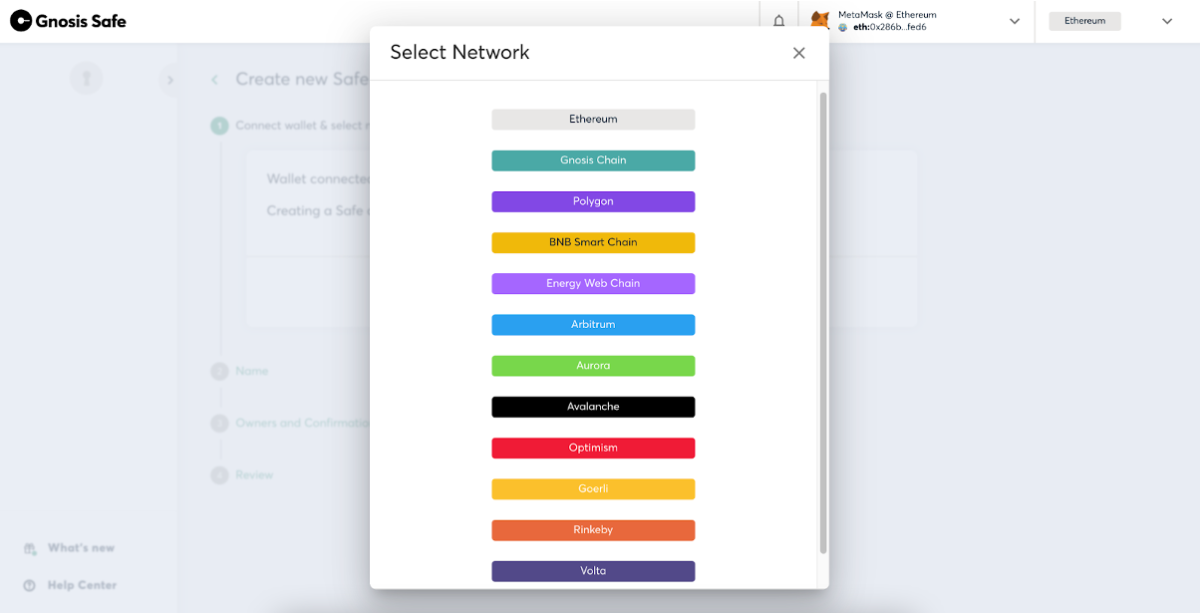The height and width of the screenshot is (614, 1200).
Task: Select the Owners and Confirmations step
Action: (x=290, y=423)
